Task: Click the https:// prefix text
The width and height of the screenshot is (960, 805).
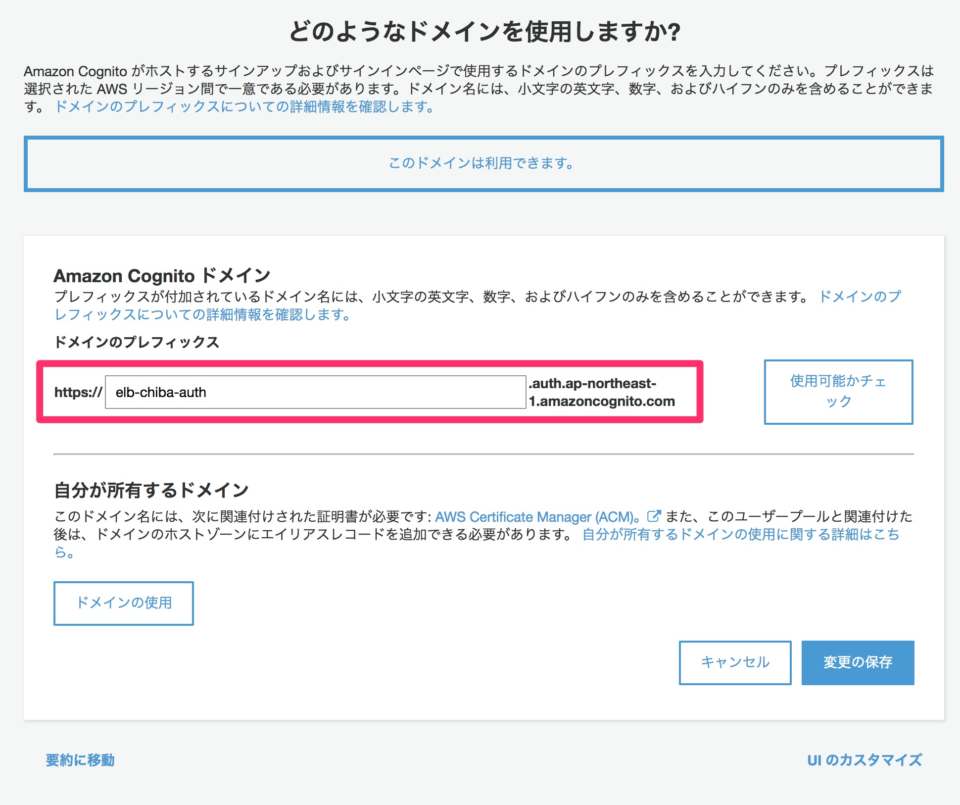Action: pos(78,392)
